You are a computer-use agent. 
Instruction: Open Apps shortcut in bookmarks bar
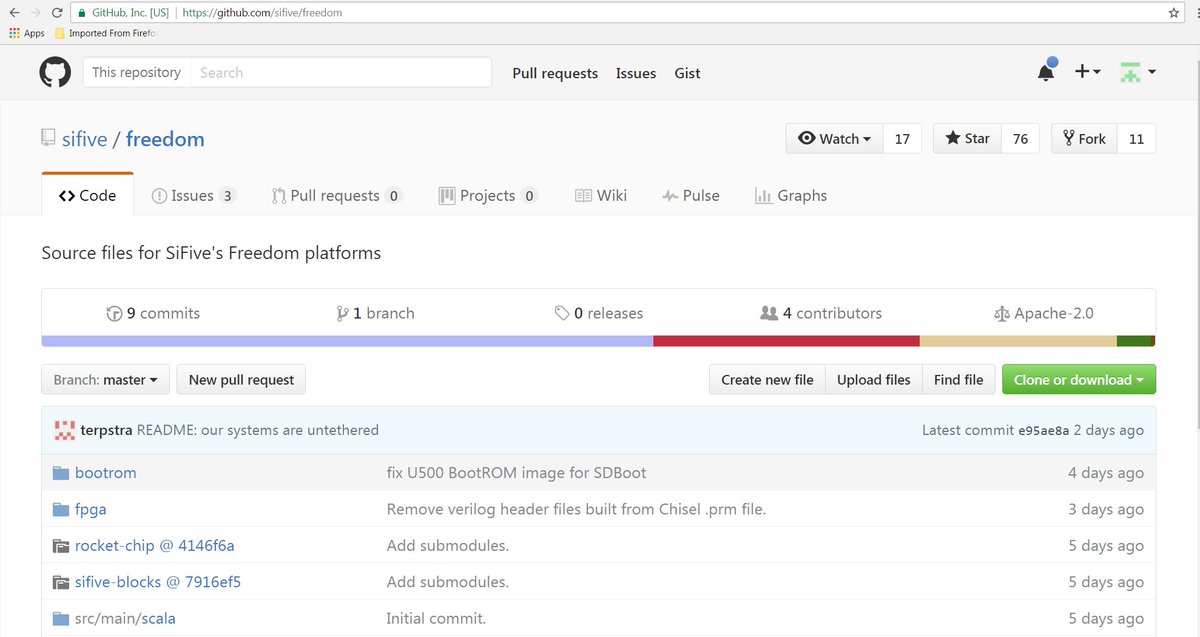pyautogui.click(x=27, y=33)
